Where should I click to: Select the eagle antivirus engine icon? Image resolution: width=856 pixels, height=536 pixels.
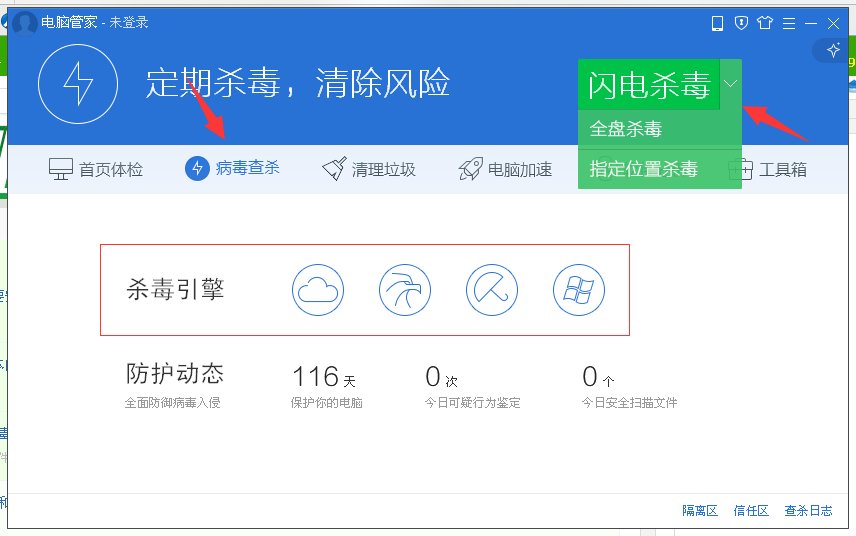[405, 290]
